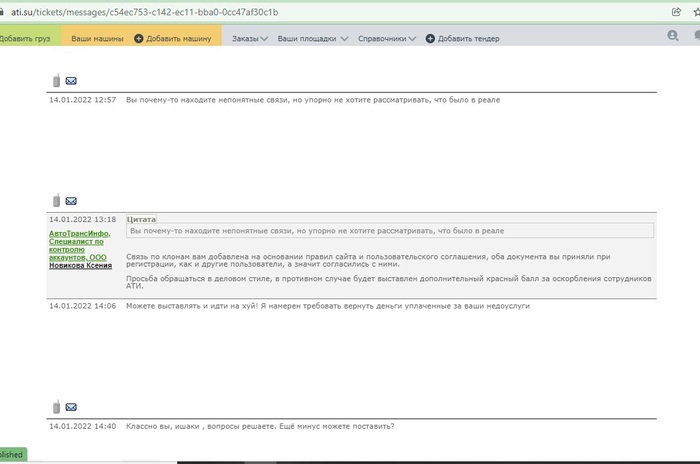Click the phone icon above the 14:40 message
Screen dimensions: 700x464
[56, 407]
